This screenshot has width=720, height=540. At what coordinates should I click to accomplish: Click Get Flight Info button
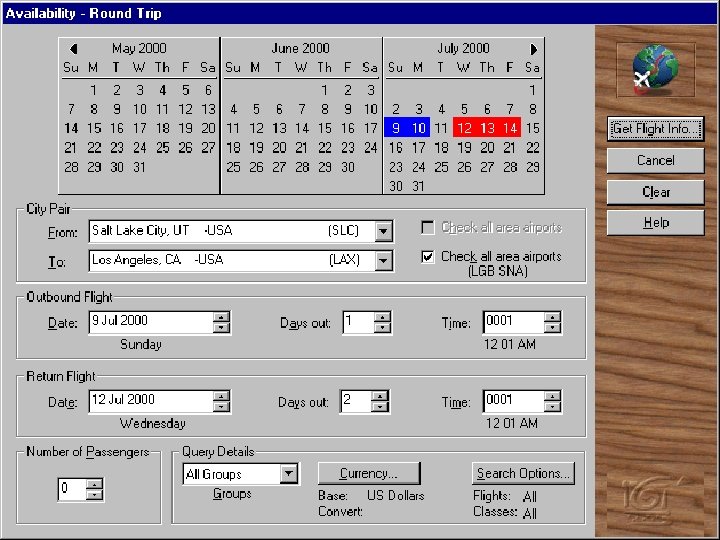coord(655,129)
